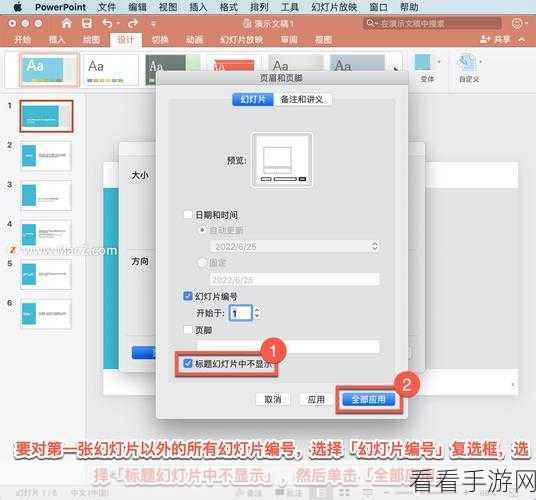Select the 固定 radio button
This screenshot has height=500, width=536.
[x=202, y=263]
